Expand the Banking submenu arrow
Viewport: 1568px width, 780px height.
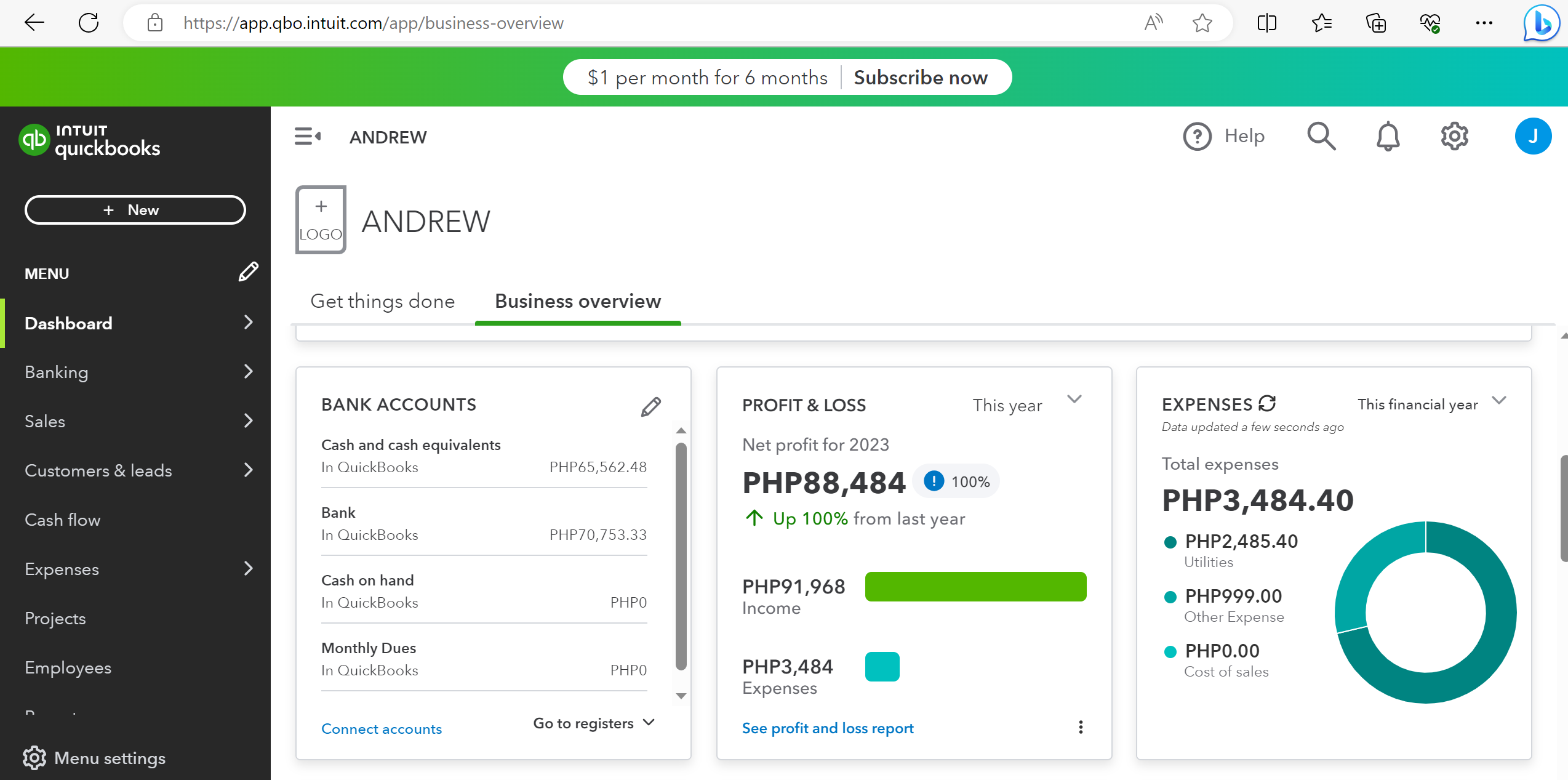coord(249,371)
